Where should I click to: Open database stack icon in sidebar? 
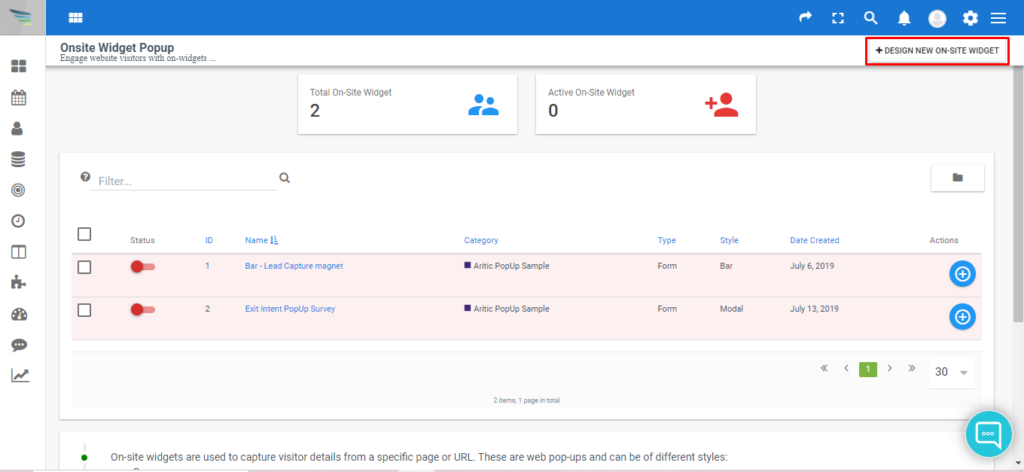(x=18, y=159)
